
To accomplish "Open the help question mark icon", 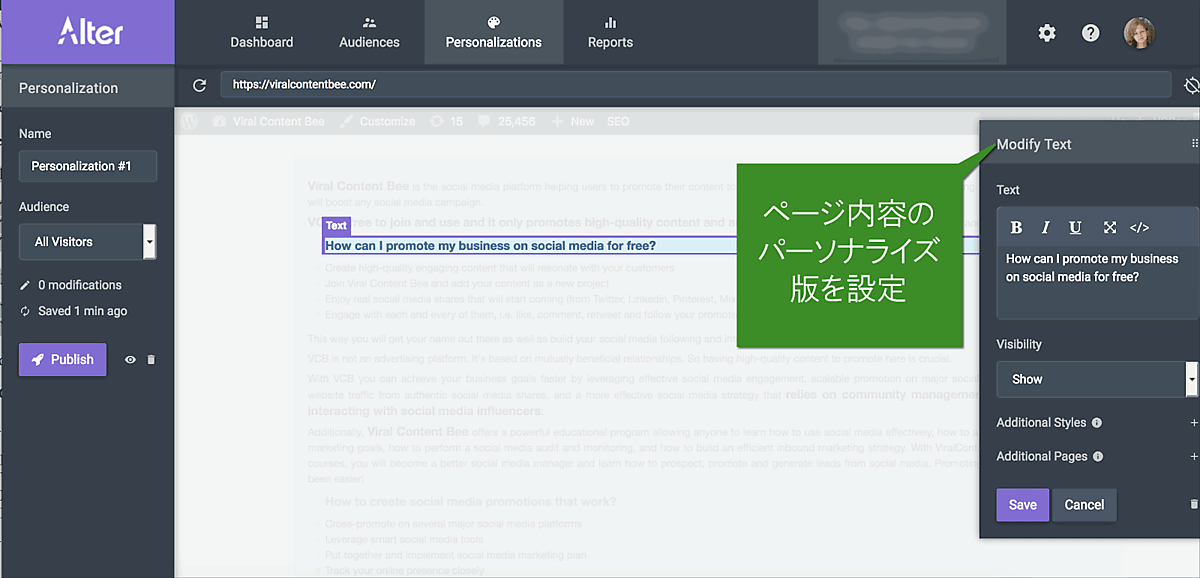I will click(x=1090, y=33).
